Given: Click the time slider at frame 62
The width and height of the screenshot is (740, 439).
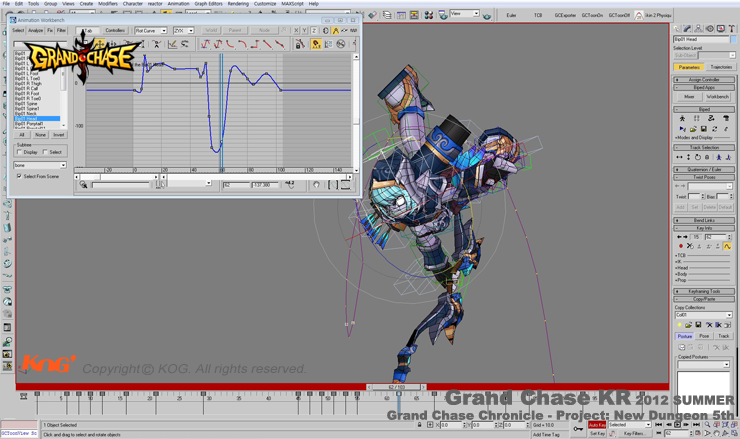Looking at the screenshot, I should coord(397,387).
